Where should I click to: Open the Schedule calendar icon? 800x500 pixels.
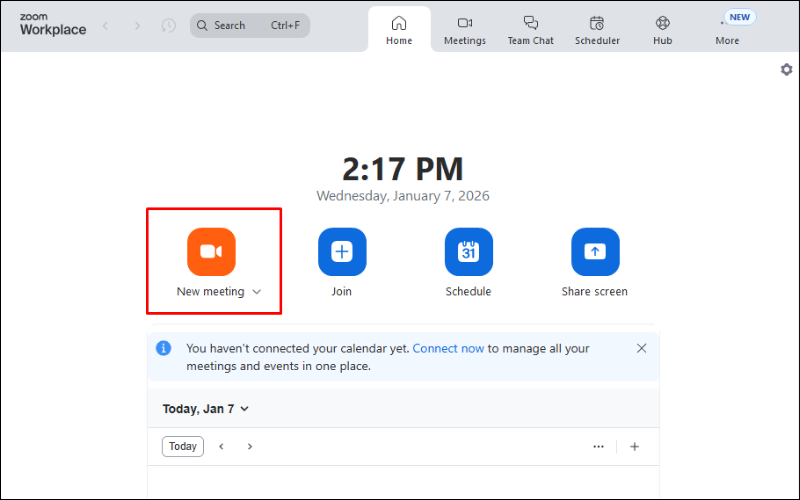[x=468, y=252]
